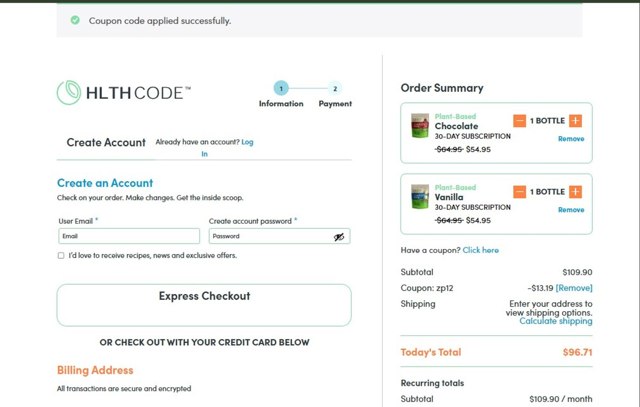This screenshot has height=407, width=640.
Task: Open the Calculate shipping link
Action: point(556,321)
